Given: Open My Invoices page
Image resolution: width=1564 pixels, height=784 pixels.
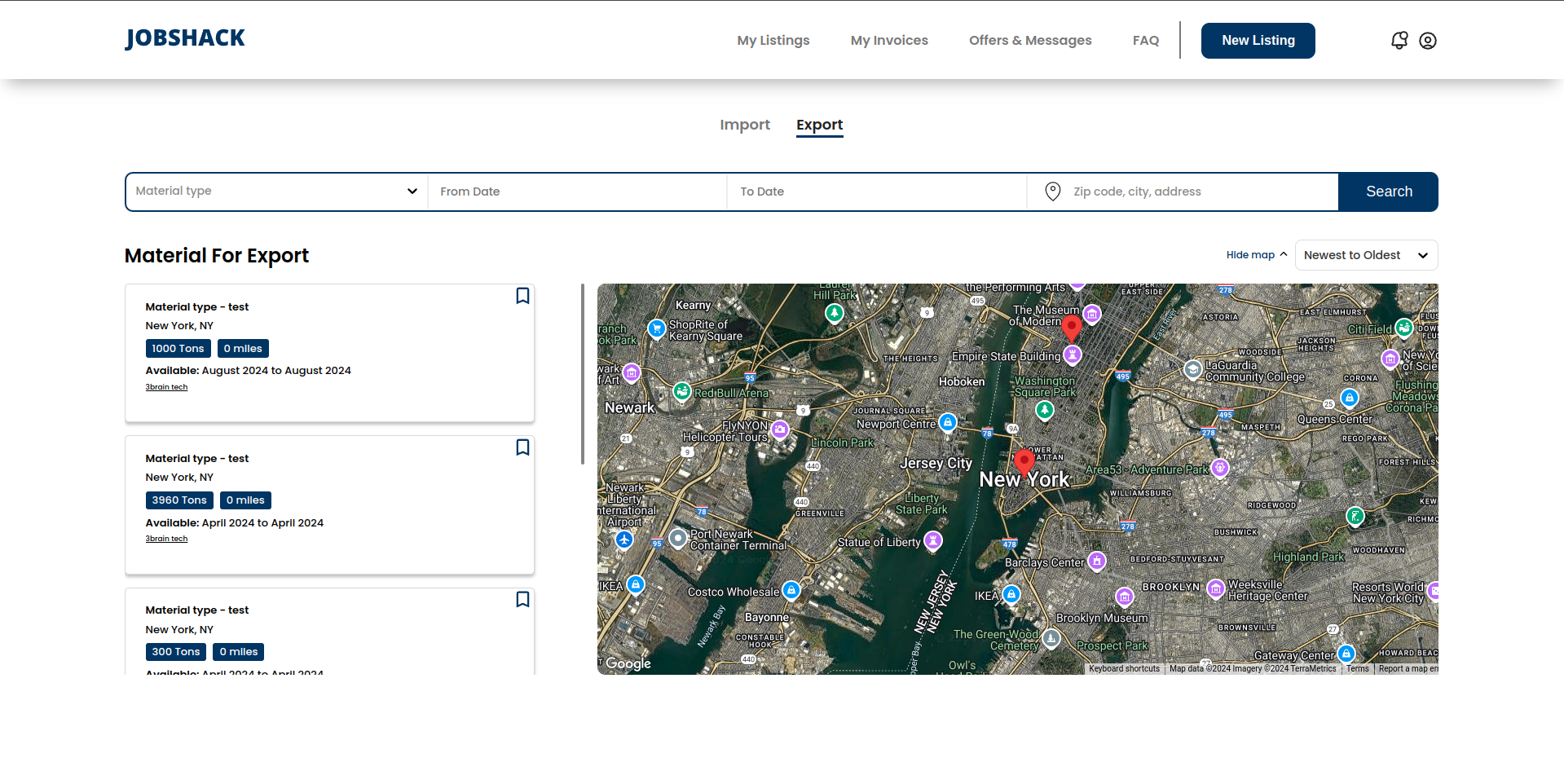Looking at the screenshot, I should pos(889,40).
